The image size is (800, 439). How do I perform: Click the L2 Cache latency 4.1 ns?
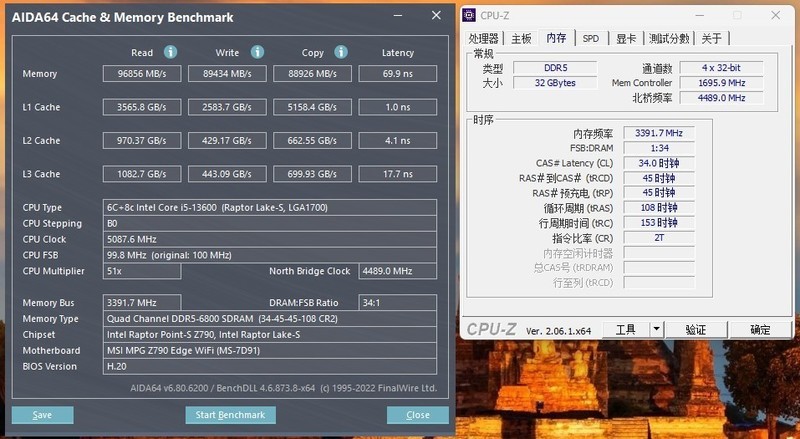pyautogui.click(x=397, y=140)
